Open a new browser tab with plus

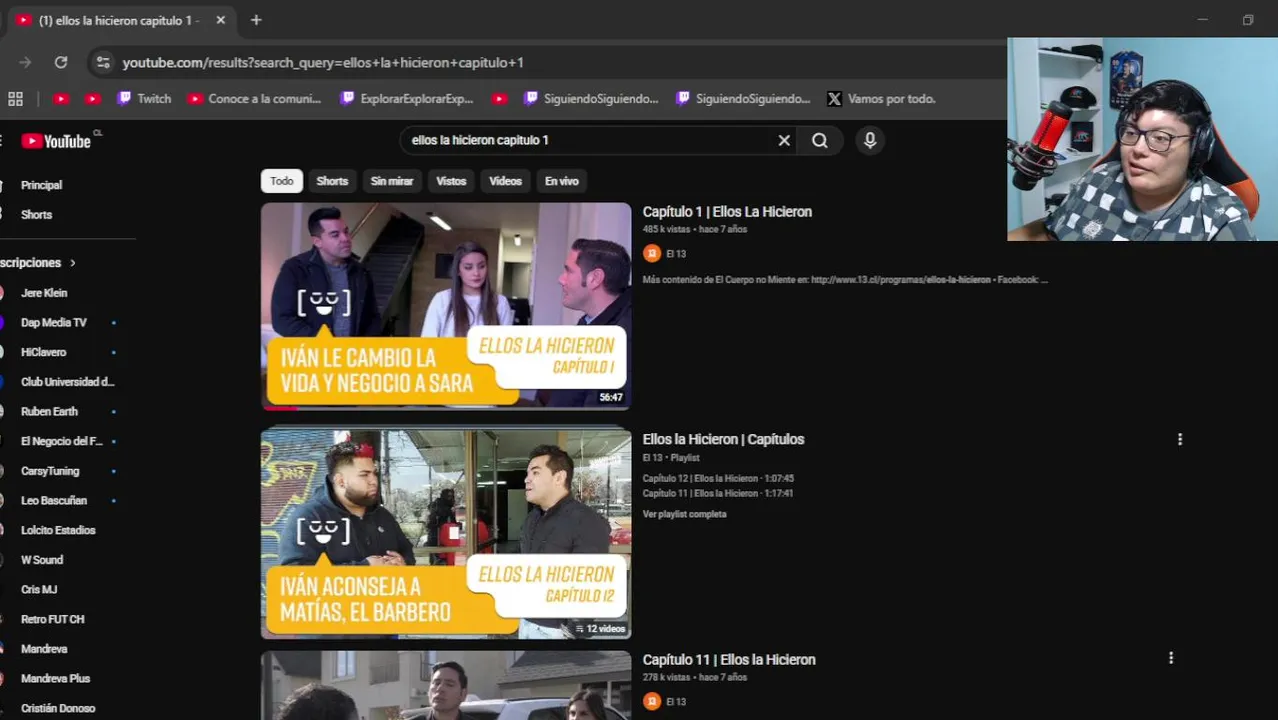(256, 20)
